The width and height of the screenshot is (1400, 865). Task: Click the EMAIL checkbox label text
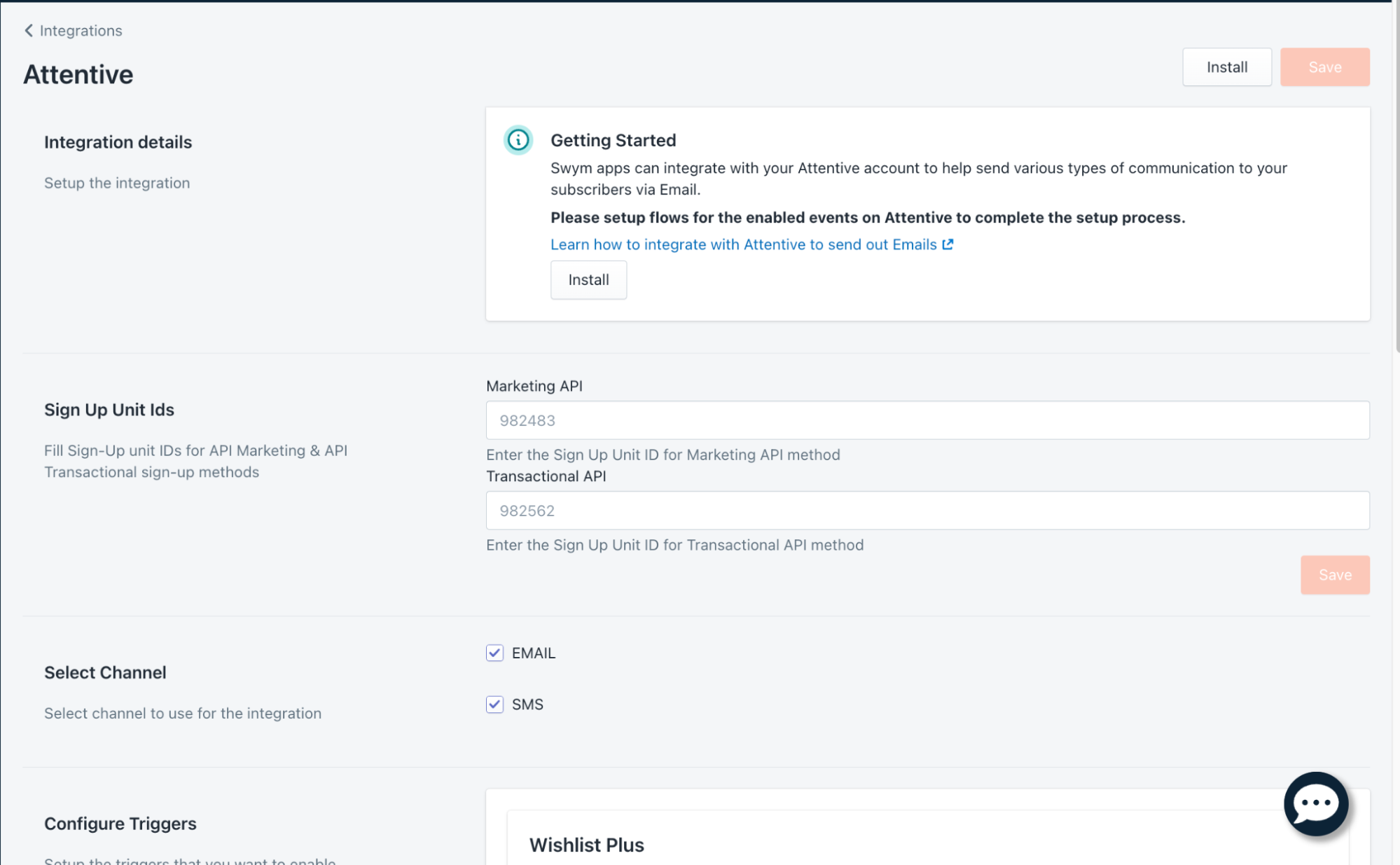(534, 653)
